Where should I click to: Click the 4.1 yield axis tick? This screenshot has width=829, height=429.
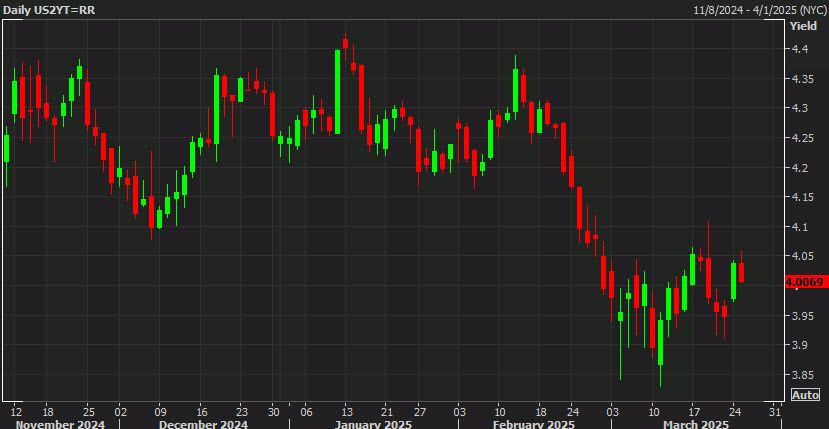(x=800, y=227)
